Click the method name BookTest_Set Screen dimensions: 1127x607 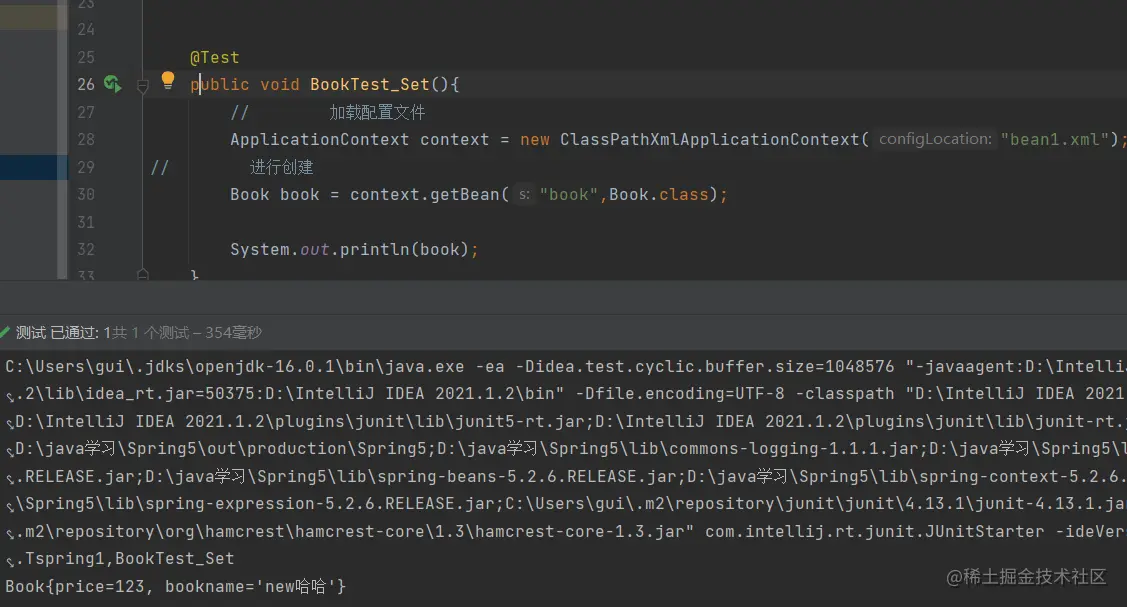click(369, 85)
